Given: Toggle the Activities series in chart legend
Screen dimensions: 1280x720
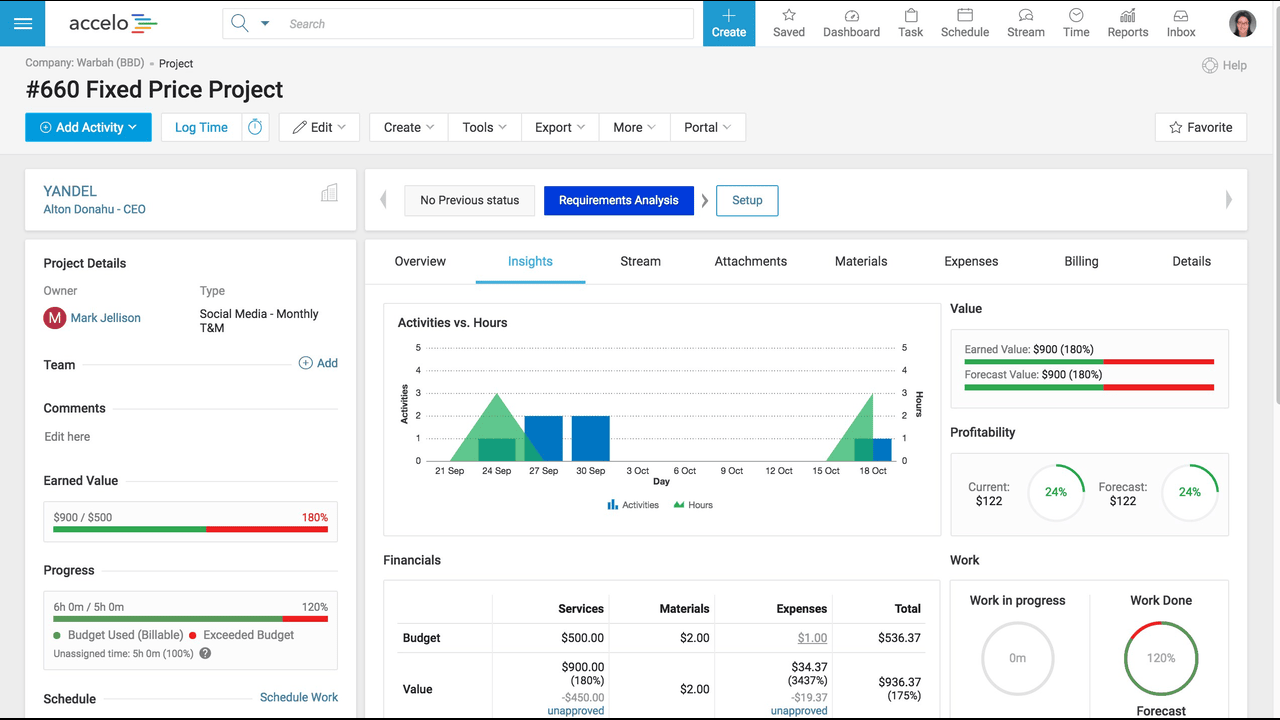Looking at the screenshot, I should 633,505.
